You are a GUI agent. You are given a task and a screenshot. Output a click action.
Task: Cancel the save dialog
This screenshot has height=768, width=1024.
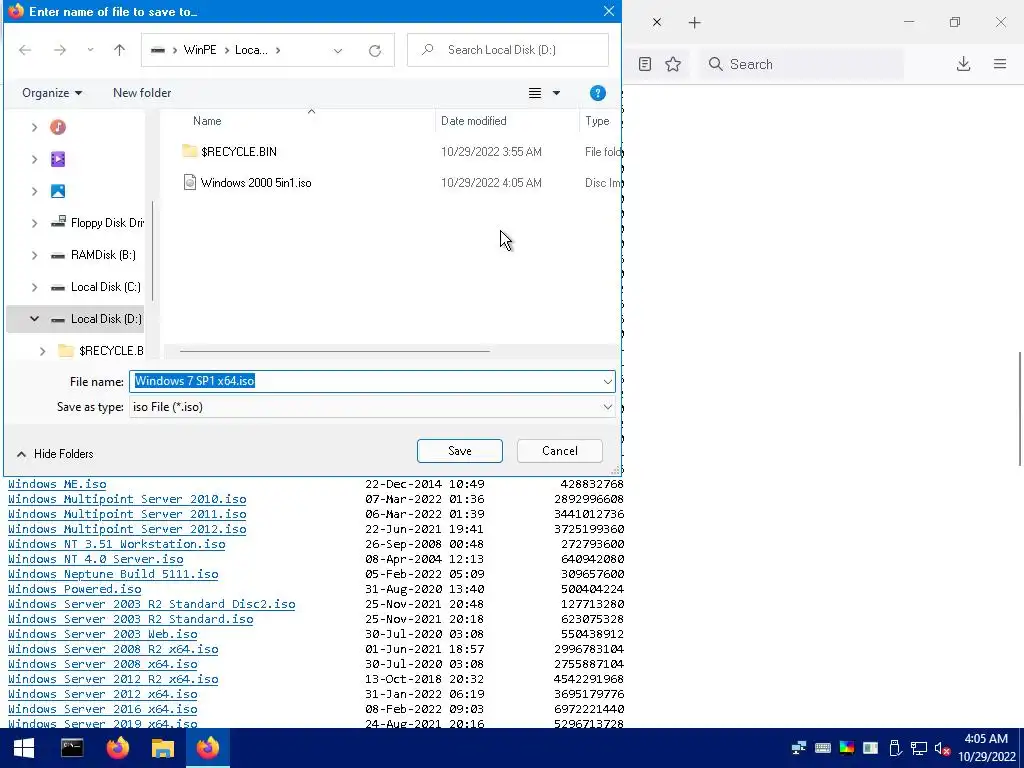click(560, 451)
